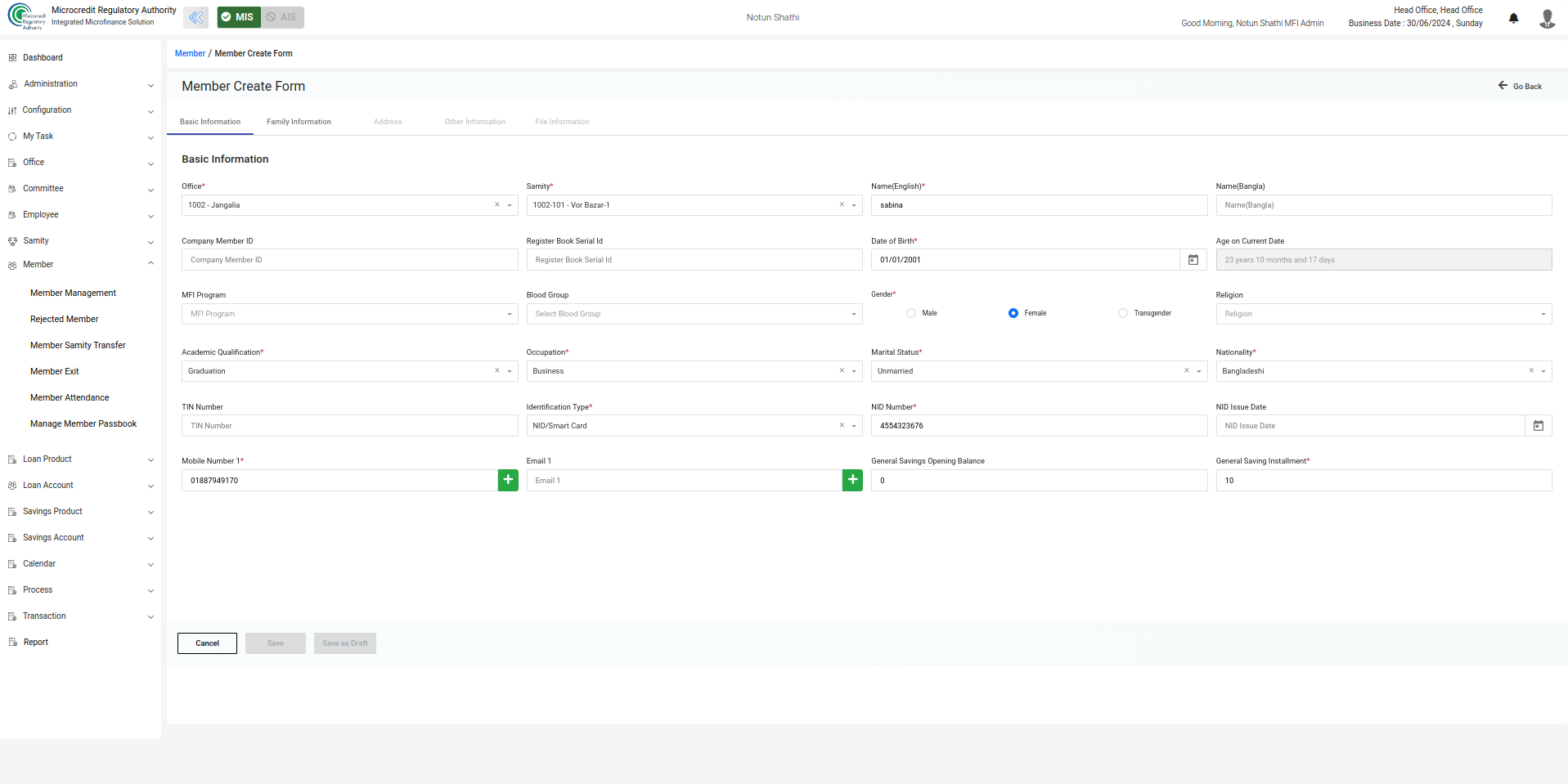The width and height of the screenshot is (1568, 784).
Task: Select Female gender radio button
Action: pyautogui.click(x=1013, y=313)
